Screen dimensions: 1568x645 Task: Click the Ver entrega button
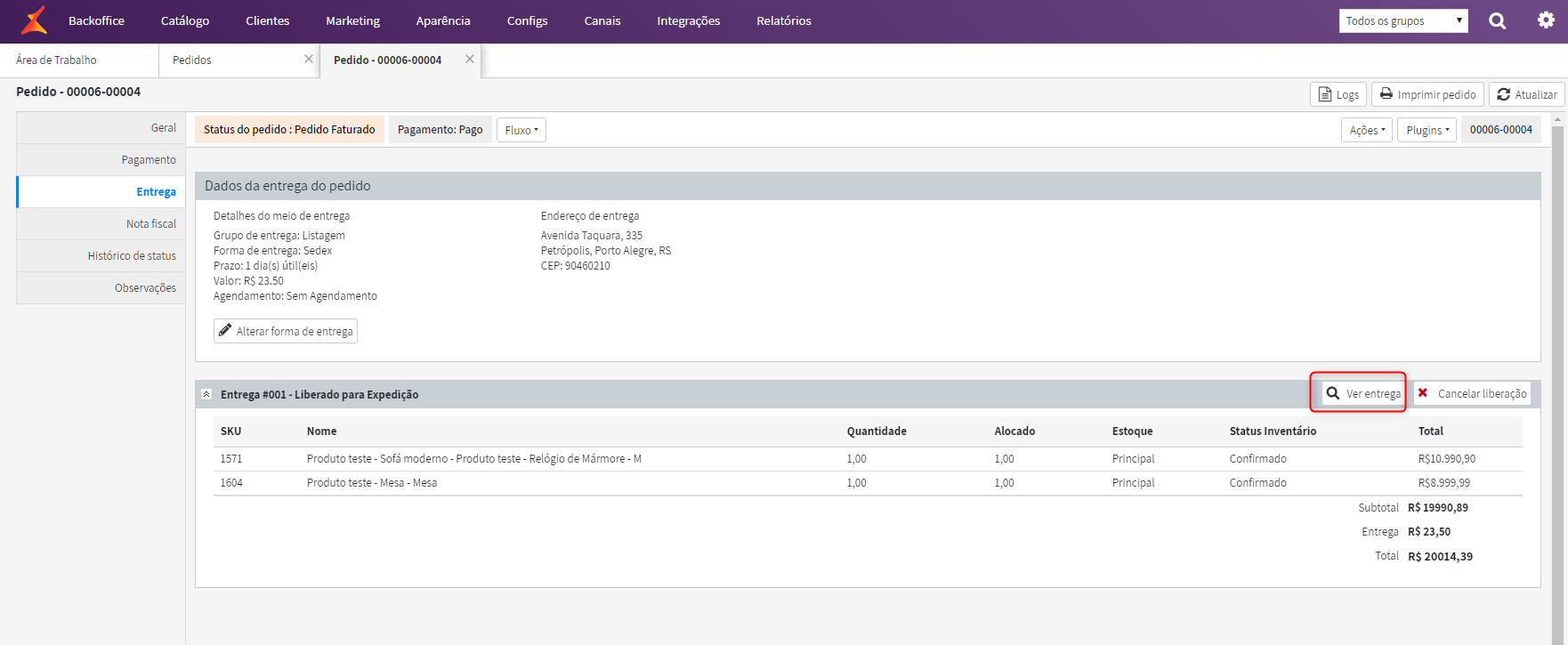[x=1363, y=393]
